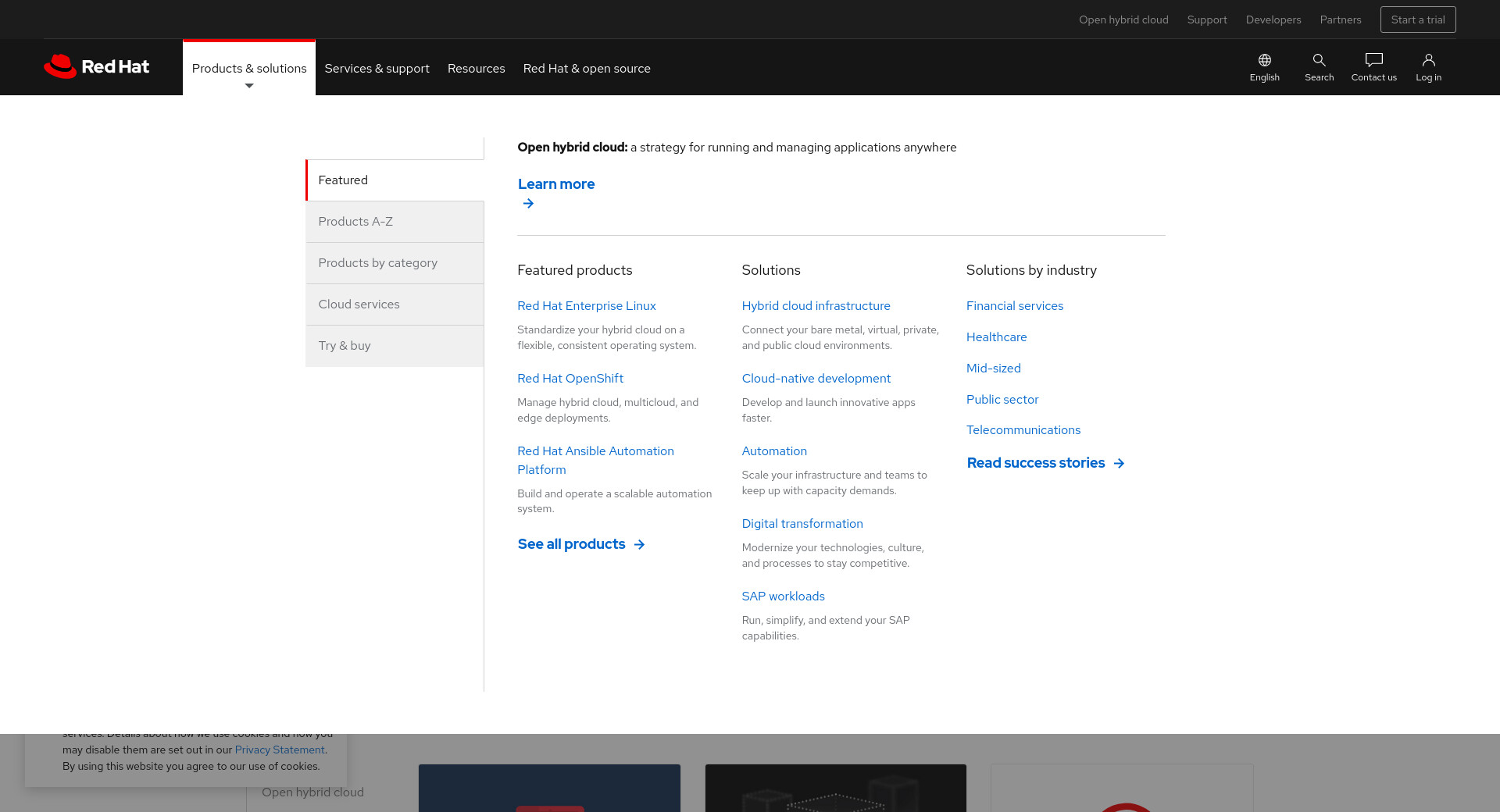Go to Financial services industry page
The width and height of the screenshot is (1500, 812).
coord(1014,306)
